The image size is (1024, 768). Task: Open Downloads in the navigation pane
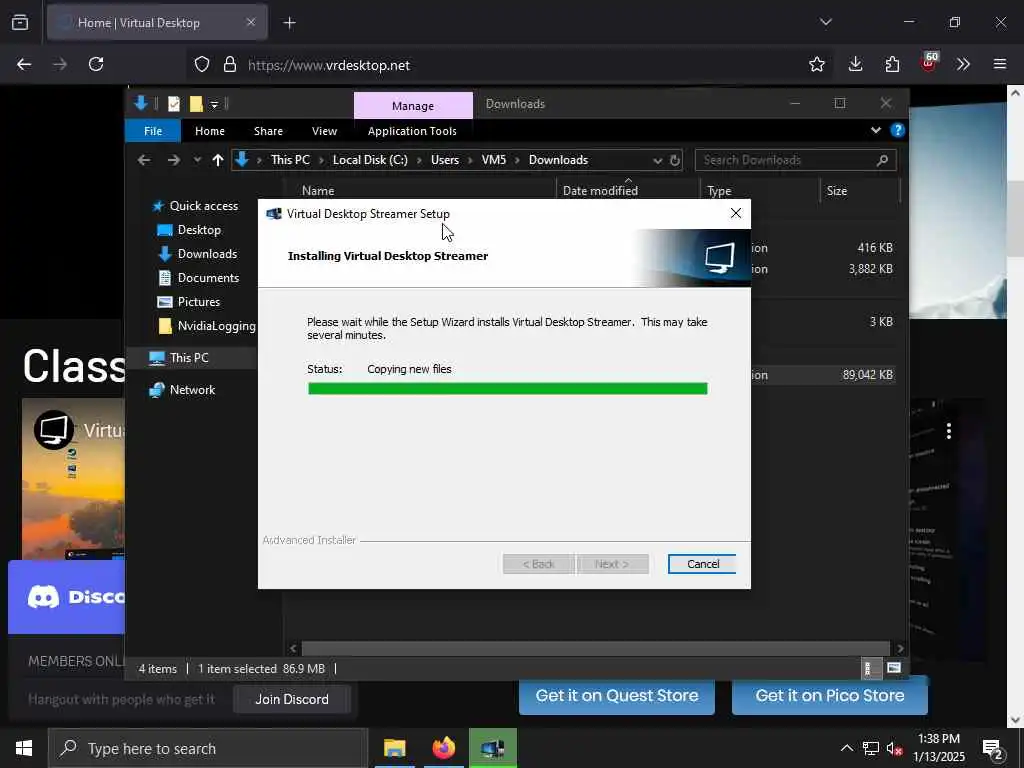(198, 254)
